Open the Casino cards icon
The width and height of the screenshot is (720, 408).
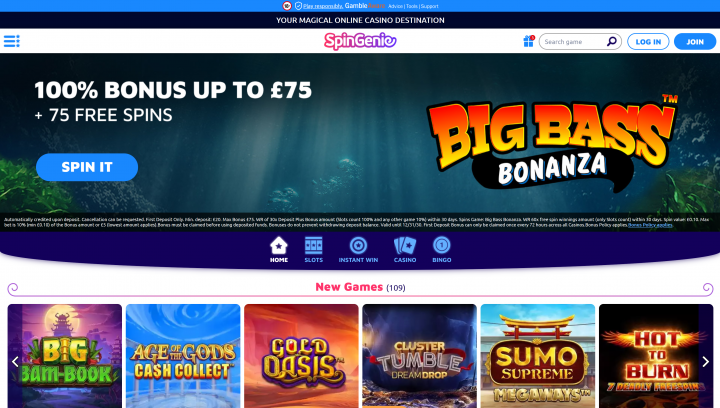pos(405,250)
